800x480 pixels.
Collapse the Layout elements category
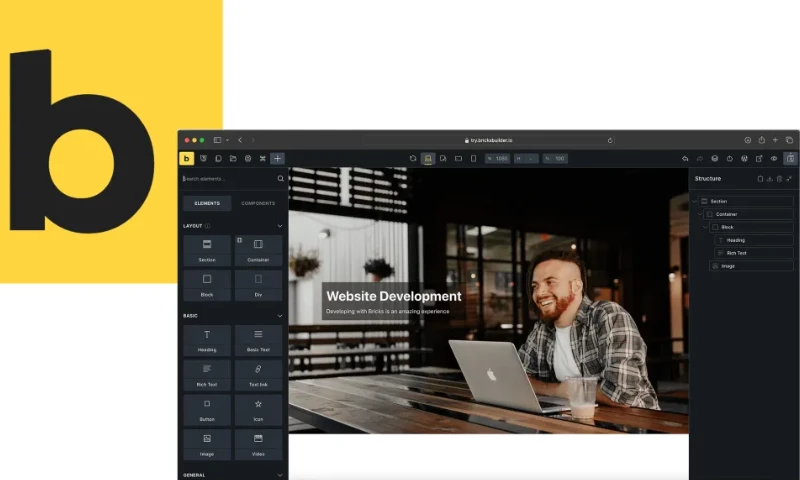tap(280, 226)
